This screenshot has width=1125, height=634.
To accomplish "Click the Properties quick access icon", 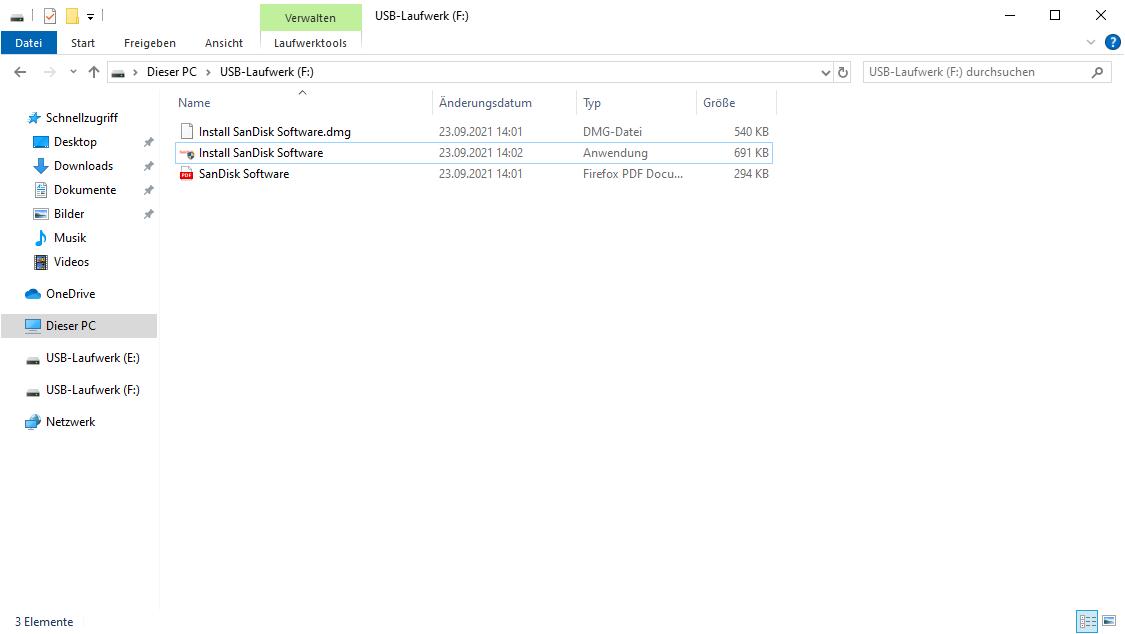I will pyautogui.click(x=50, y=16).
